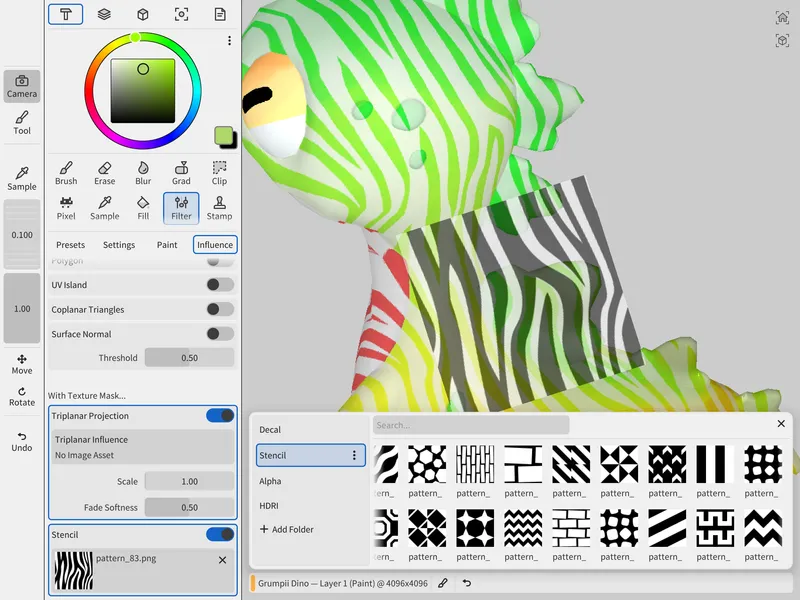Image resolution: width=800 pixels, height=600 pixels.
Task: Select the Erase tool
Action: click(x=105, y=173)
